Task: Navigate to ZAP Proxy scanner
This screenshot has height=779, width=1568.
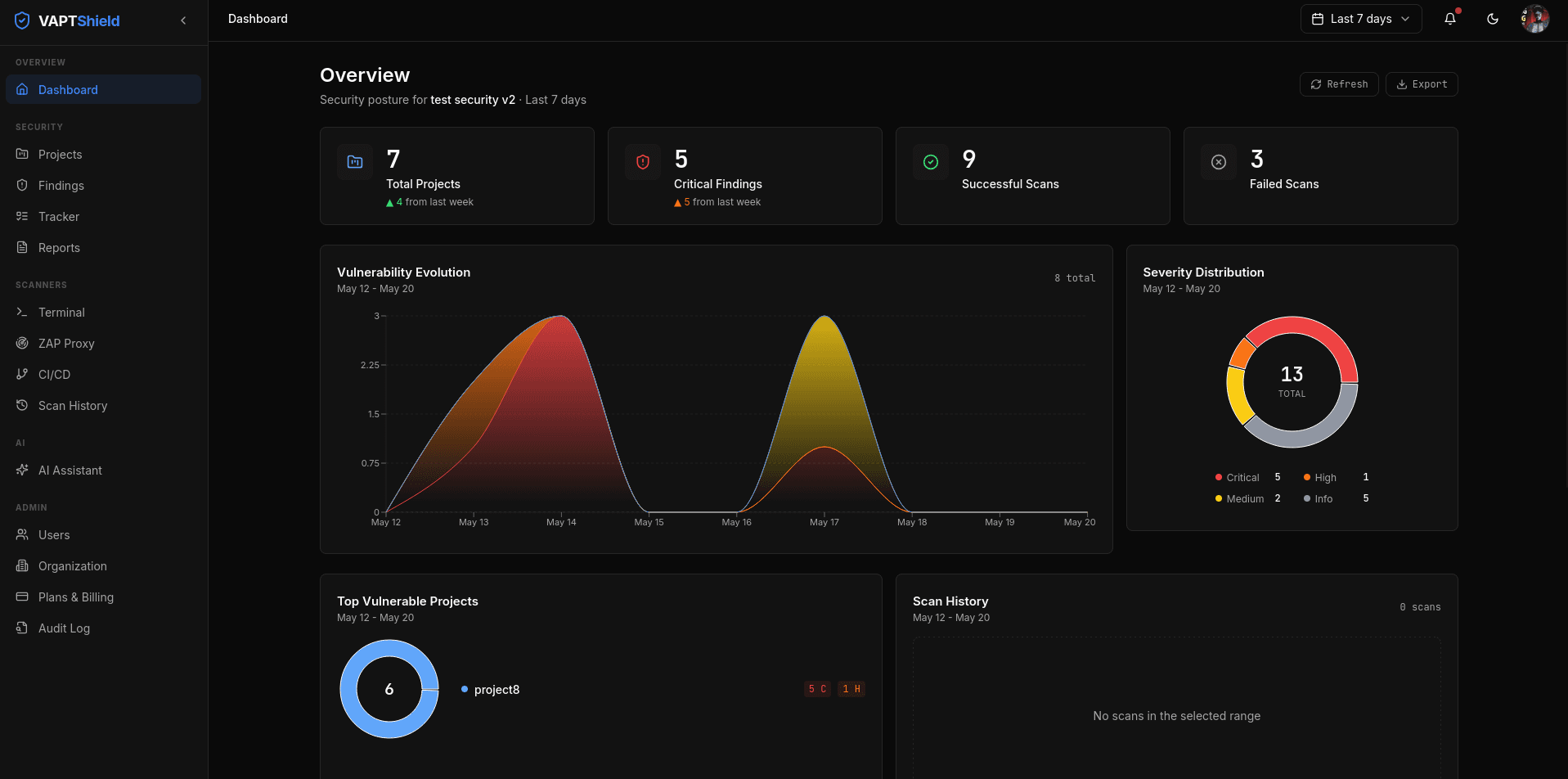Action: tap(103, 343)
